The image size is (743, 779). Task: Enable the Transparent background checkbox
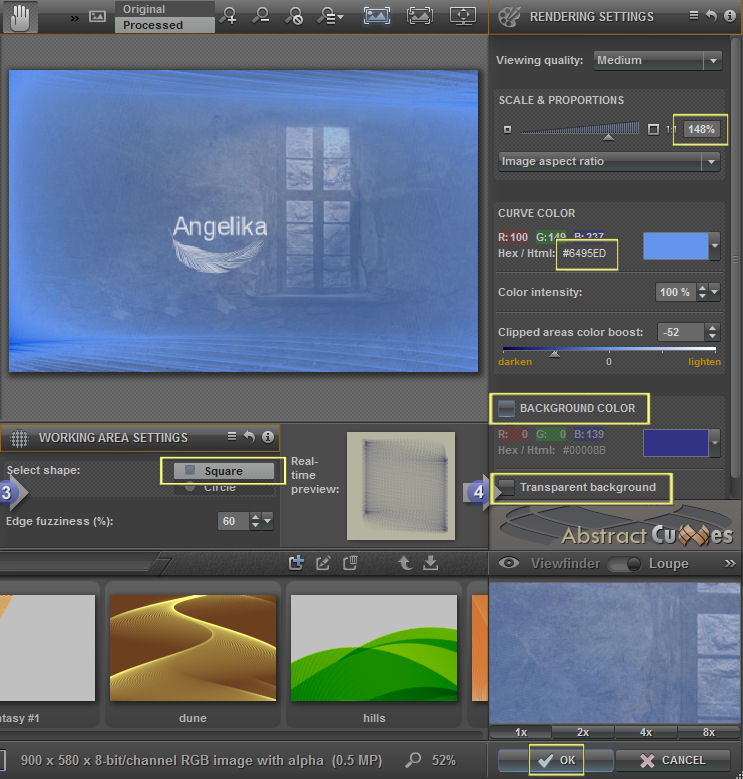coord(508,487)
